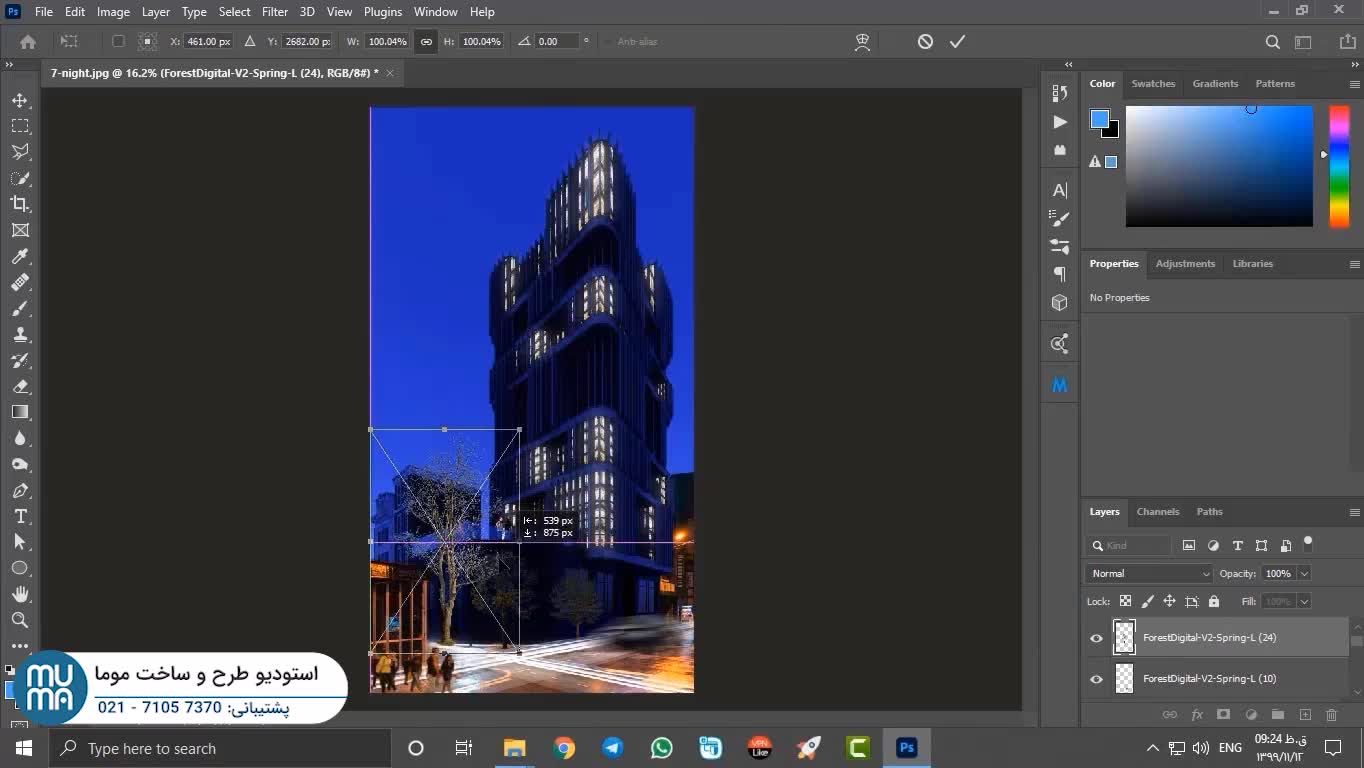This screenshot has width=1364, height=768.
Task: Select the Zoom tool
Action: (20, 620)
